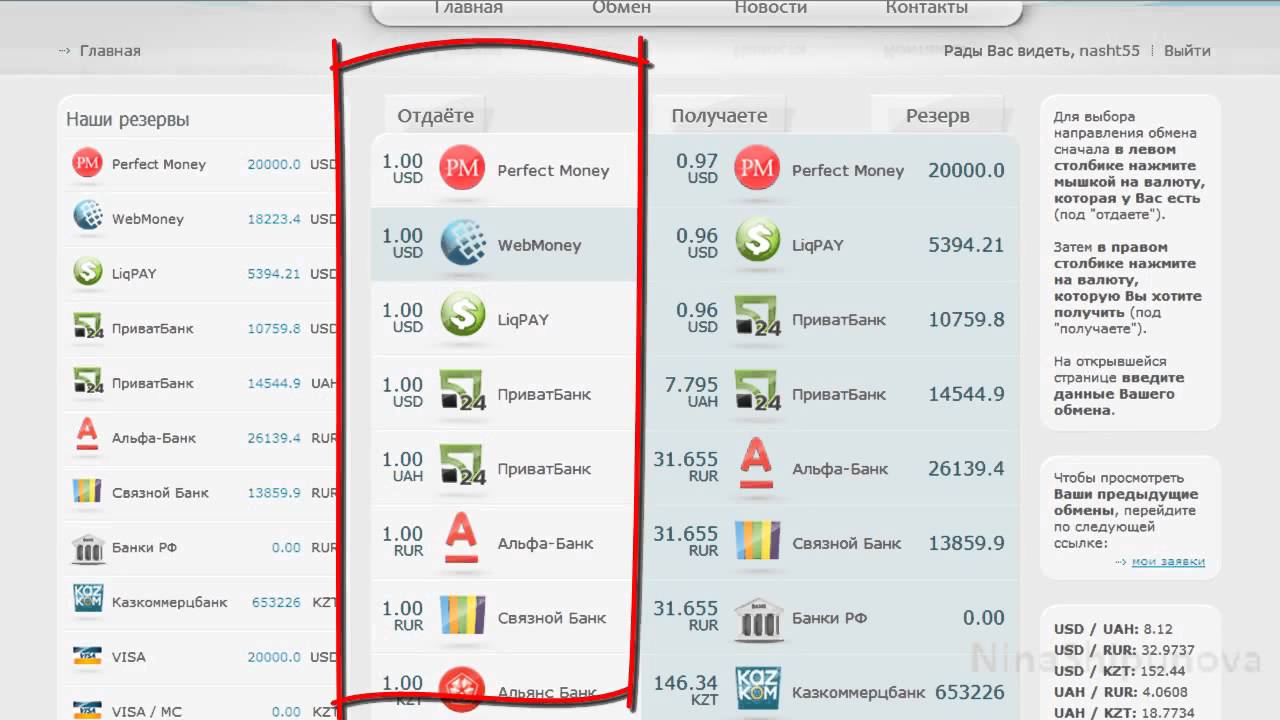Select LiqPAY icon in Отдаёте column
The height and width of the screenshot is (720, 1280).
(462, 316)
